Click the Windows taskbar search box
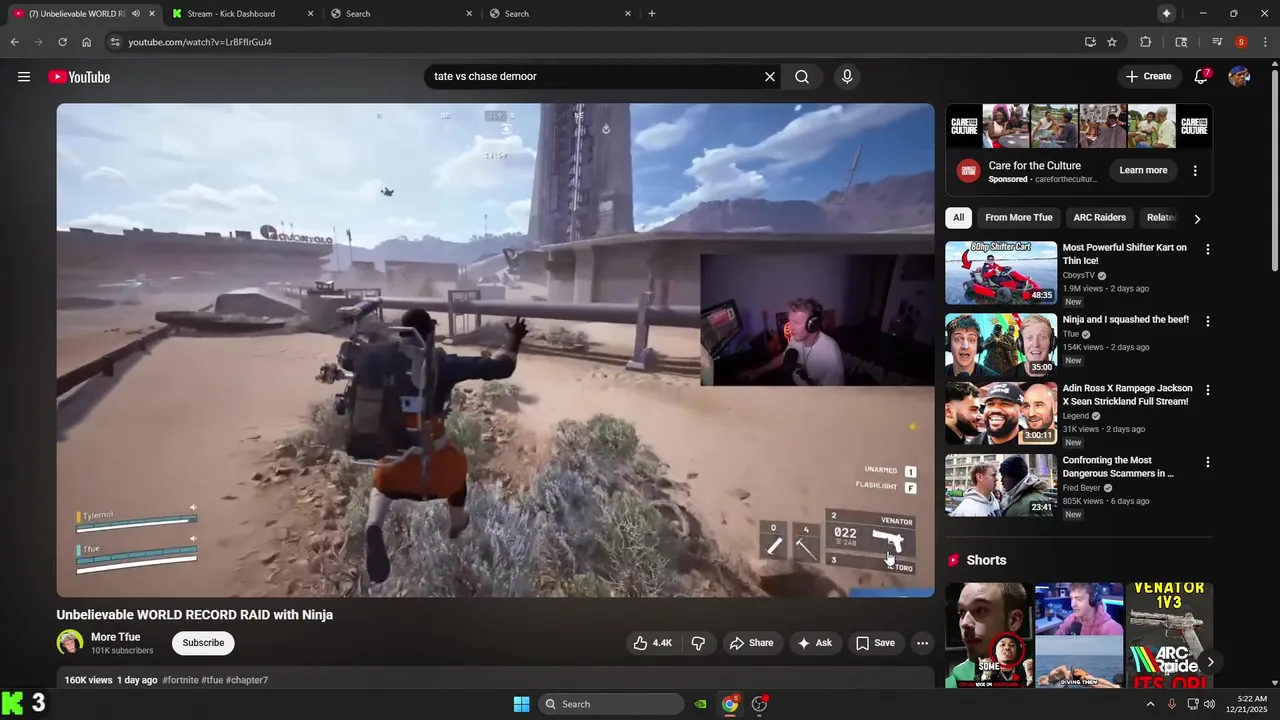This screenshot has height=720, width=1280. (x=611, y=704)
